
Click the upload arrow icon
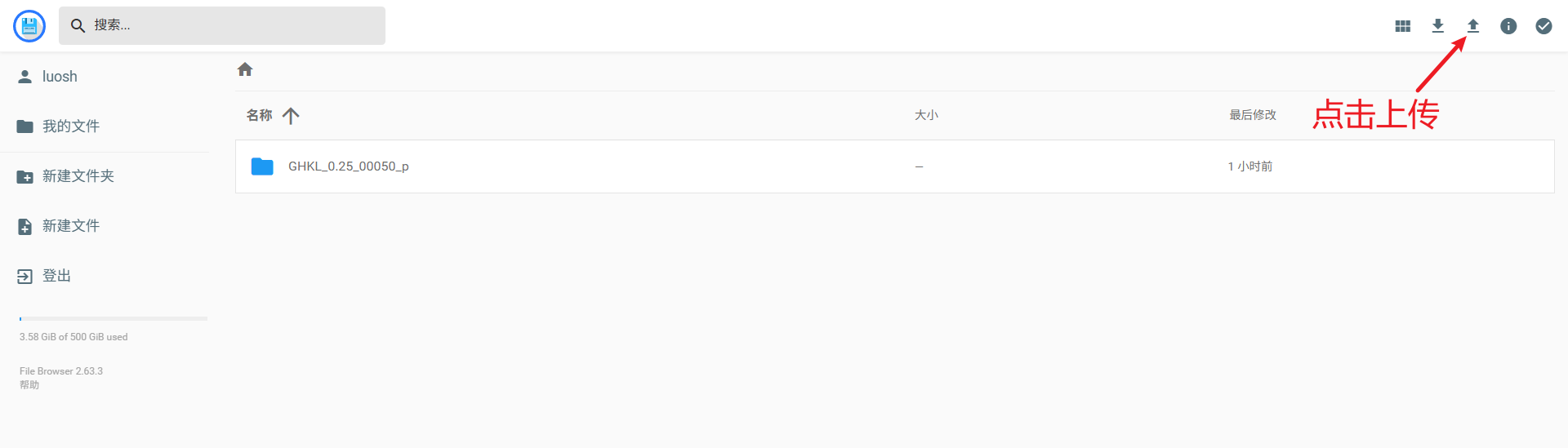[1473, 26]
